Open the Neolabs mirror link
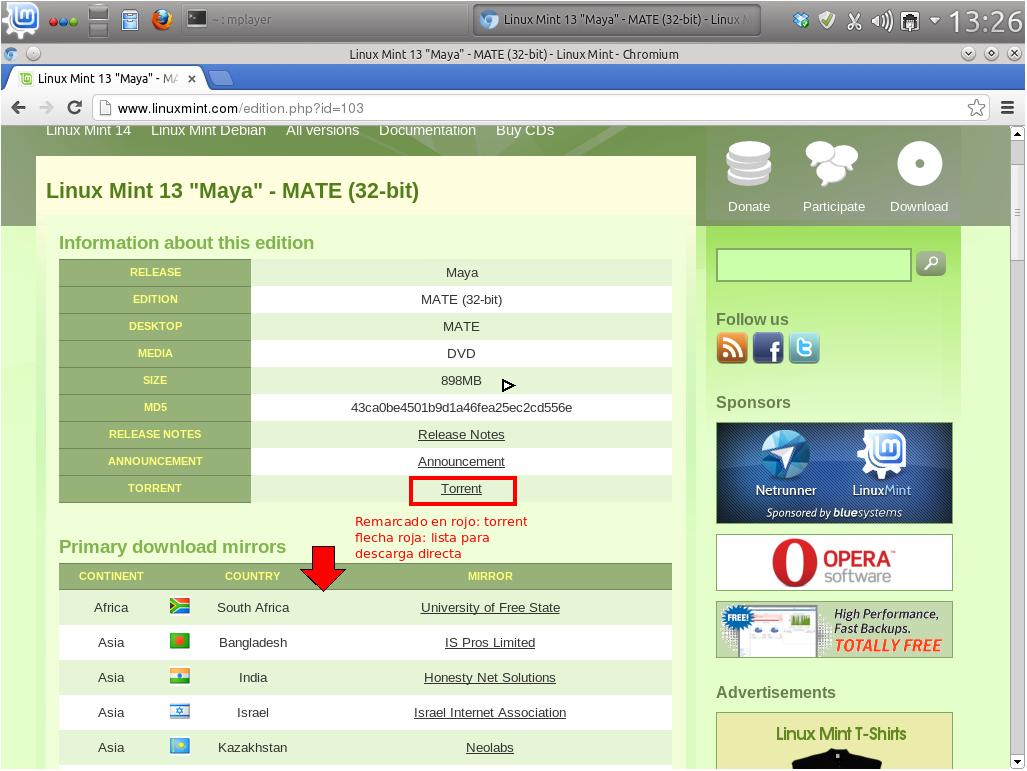Viewport: 1027px width, 771px height. point(490,747)
